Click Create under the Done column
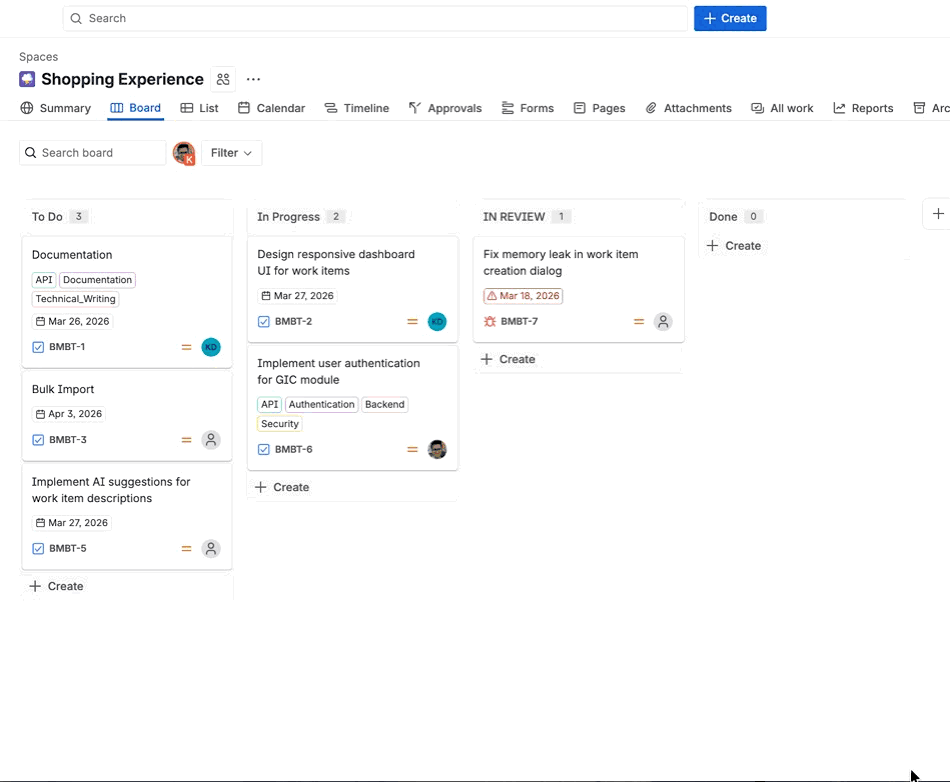Screen dimensions: 950x782 pos(734,246)
